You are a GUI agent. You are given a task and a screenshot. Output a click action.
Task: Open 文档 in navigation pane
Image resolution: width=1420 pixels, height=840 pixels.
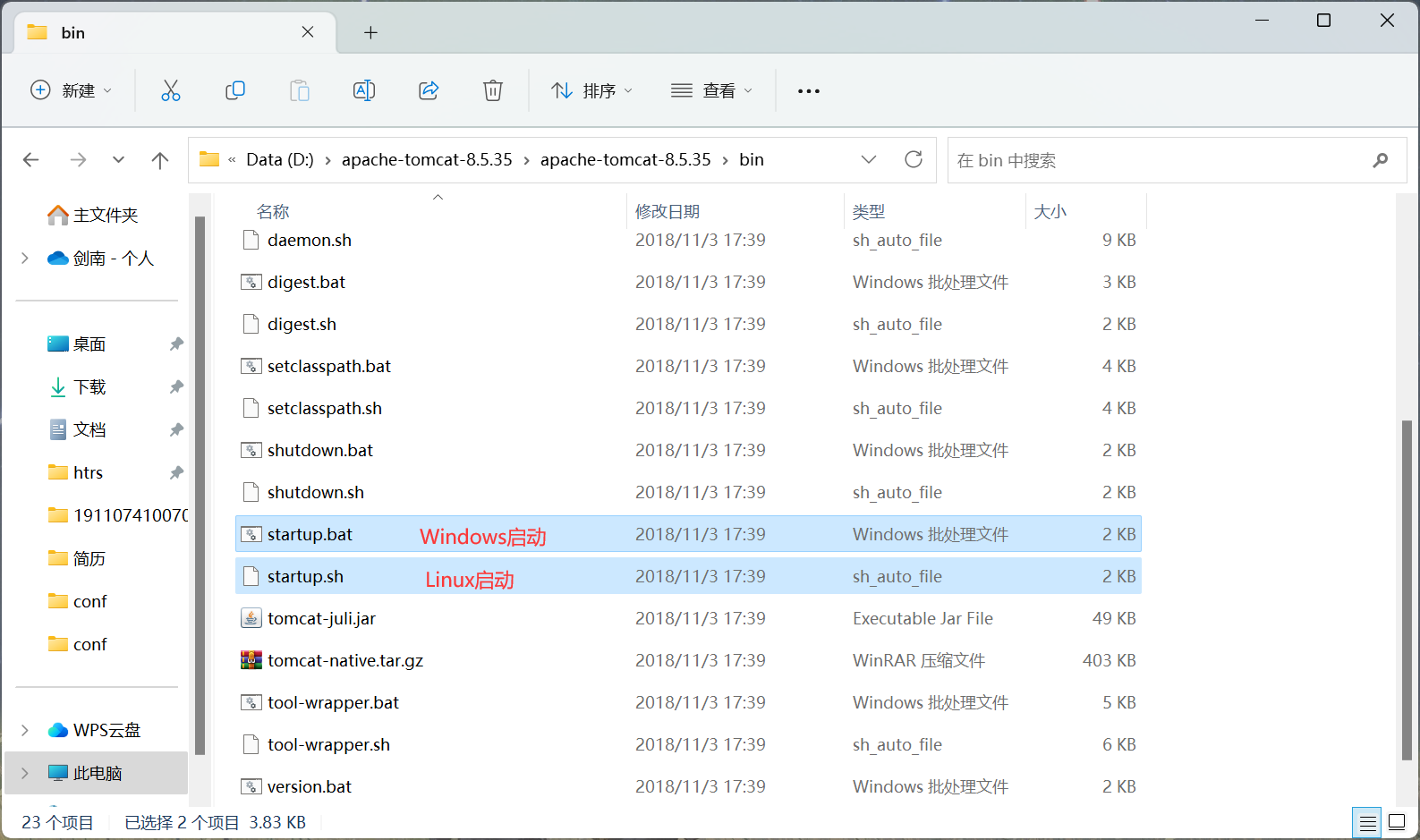(x=89, y=429)
